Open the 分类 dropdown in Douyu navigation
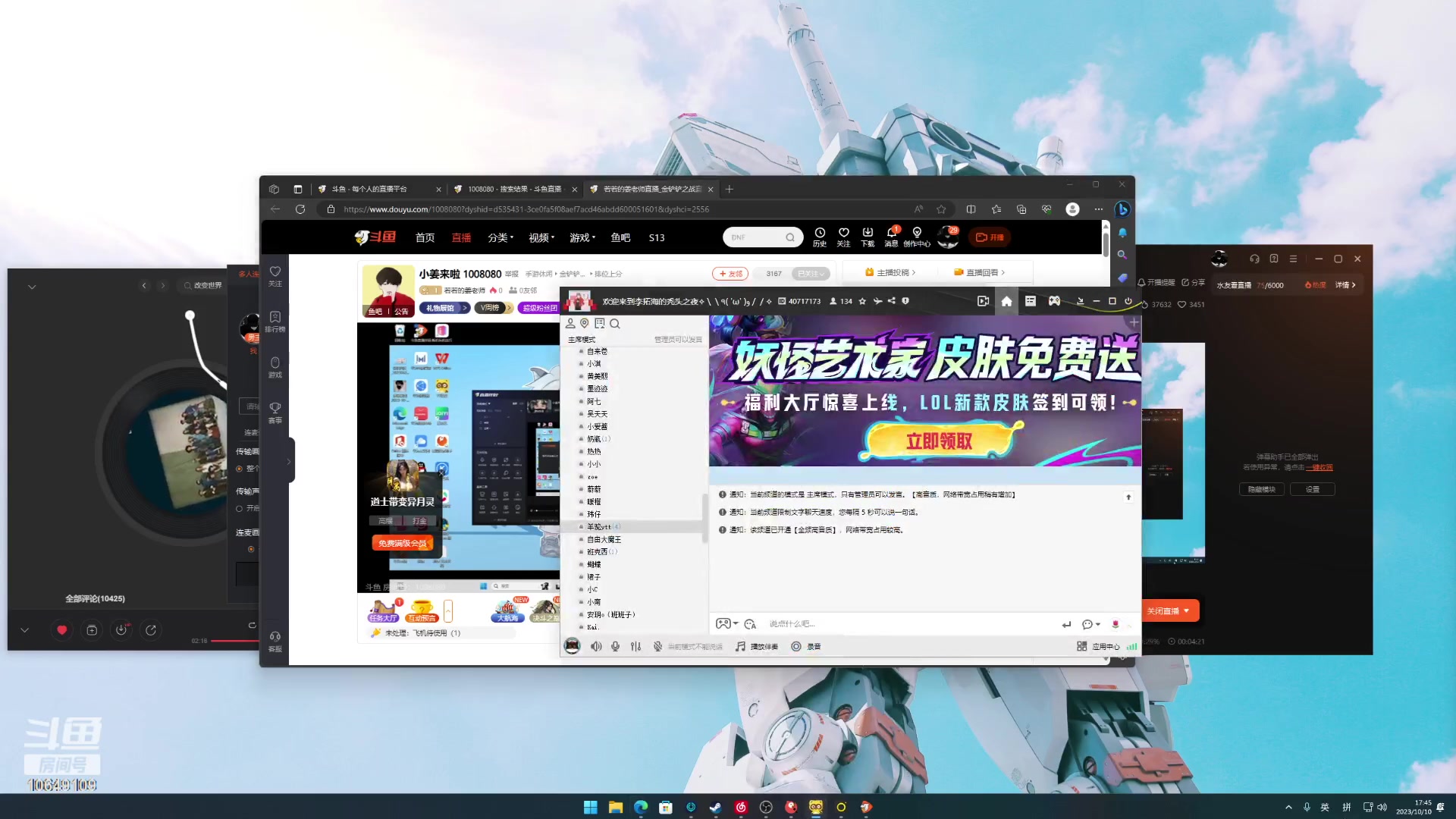Image resolution: width=1456 pixels, height=819 pixels. [x=500, y=237]
